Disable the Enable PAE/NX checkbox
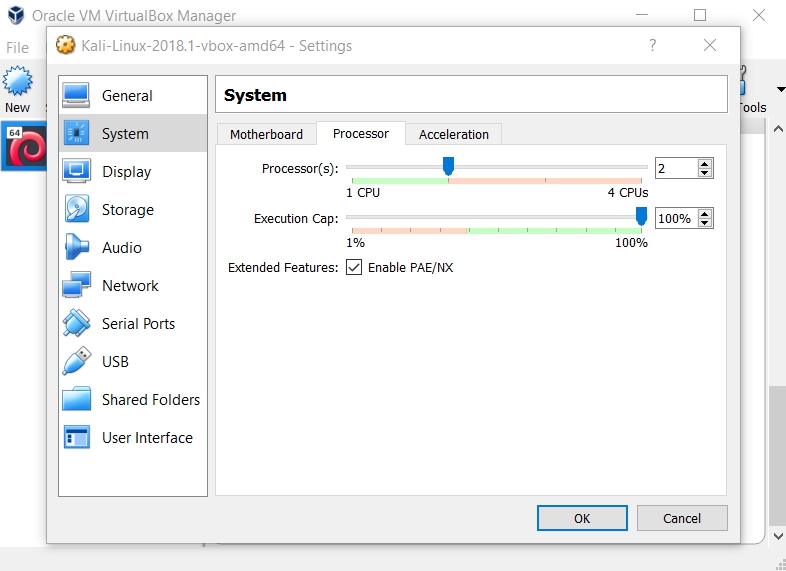The image size is (786, 571). 354,268
